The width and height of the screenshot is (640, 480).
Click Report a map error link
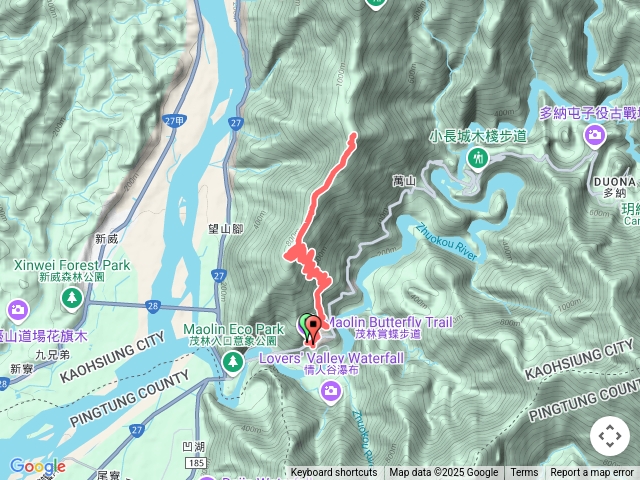[x=591, y=473]
